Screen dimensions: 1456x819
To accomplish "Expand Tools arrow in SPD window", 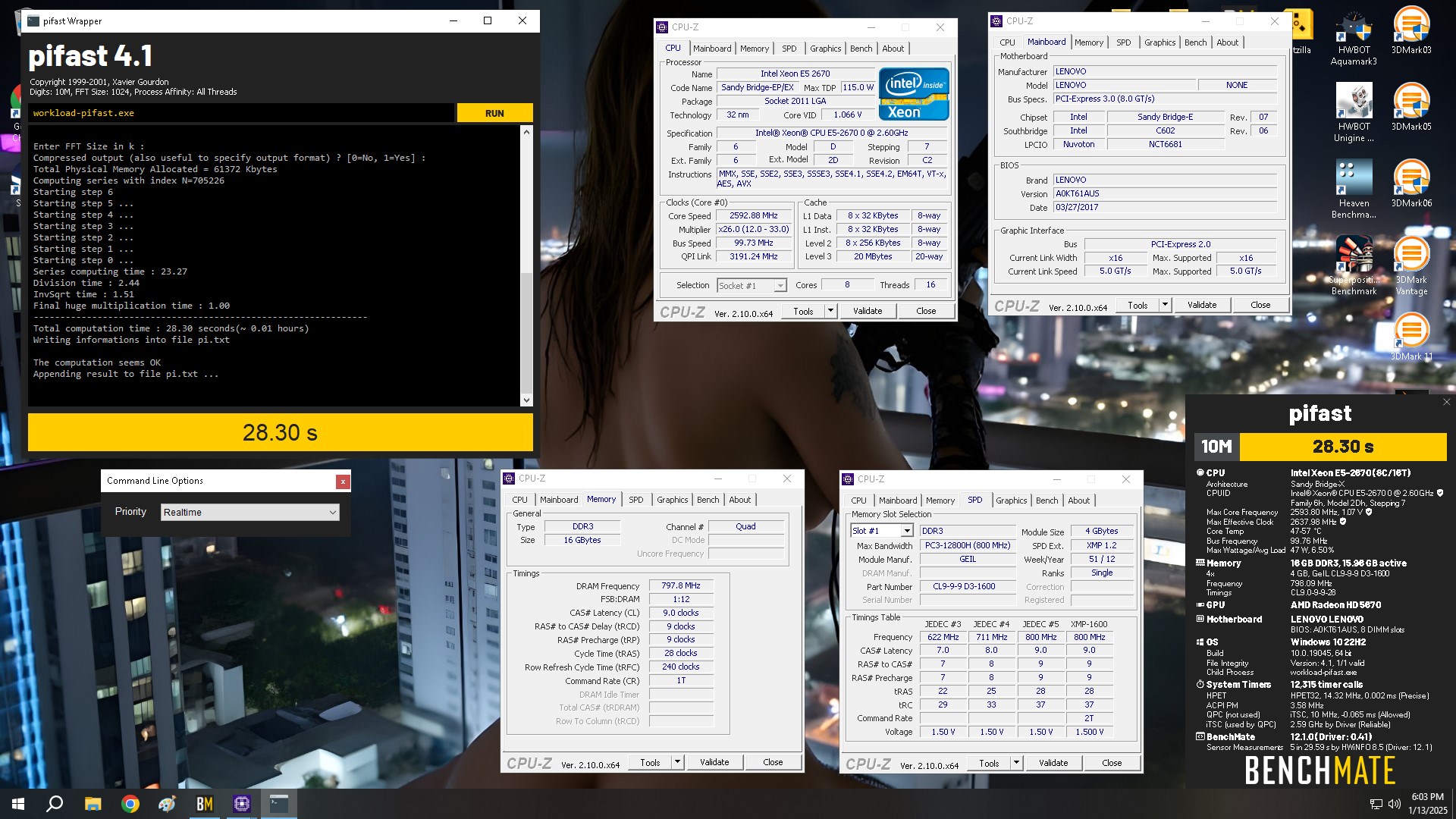I will 1016,763.
